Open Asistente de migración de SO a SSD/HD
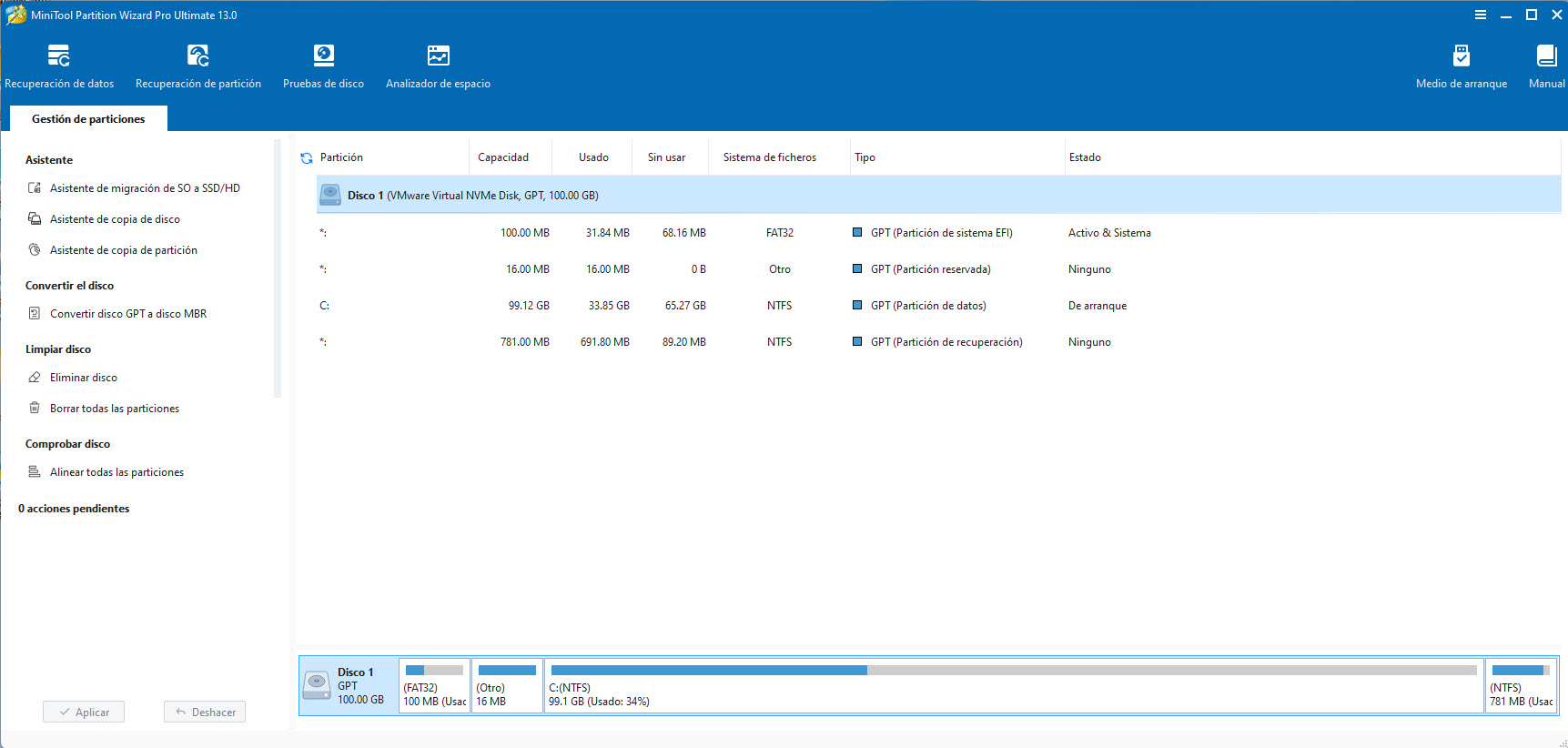The width and height of the screenshot is (1568, 748). 145,188
